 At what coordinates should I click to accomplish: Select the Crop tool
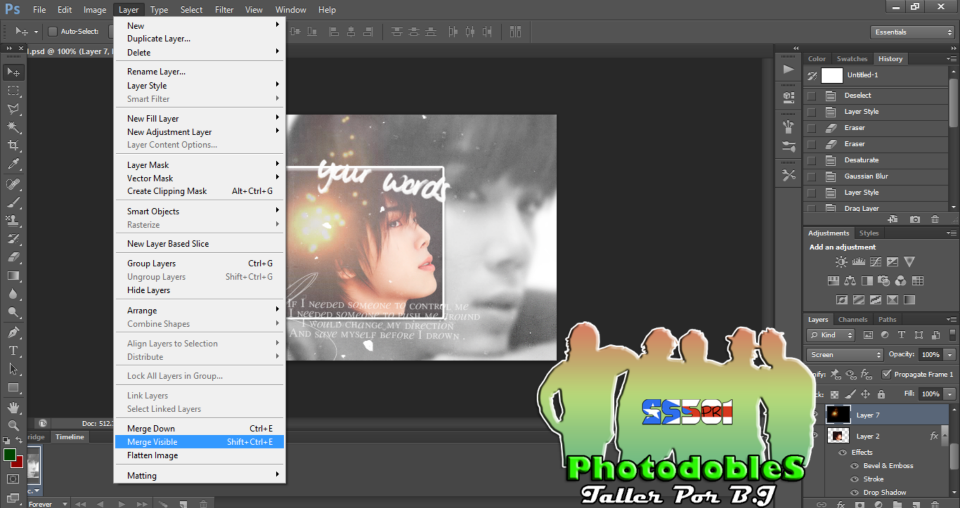click(13, 146)
